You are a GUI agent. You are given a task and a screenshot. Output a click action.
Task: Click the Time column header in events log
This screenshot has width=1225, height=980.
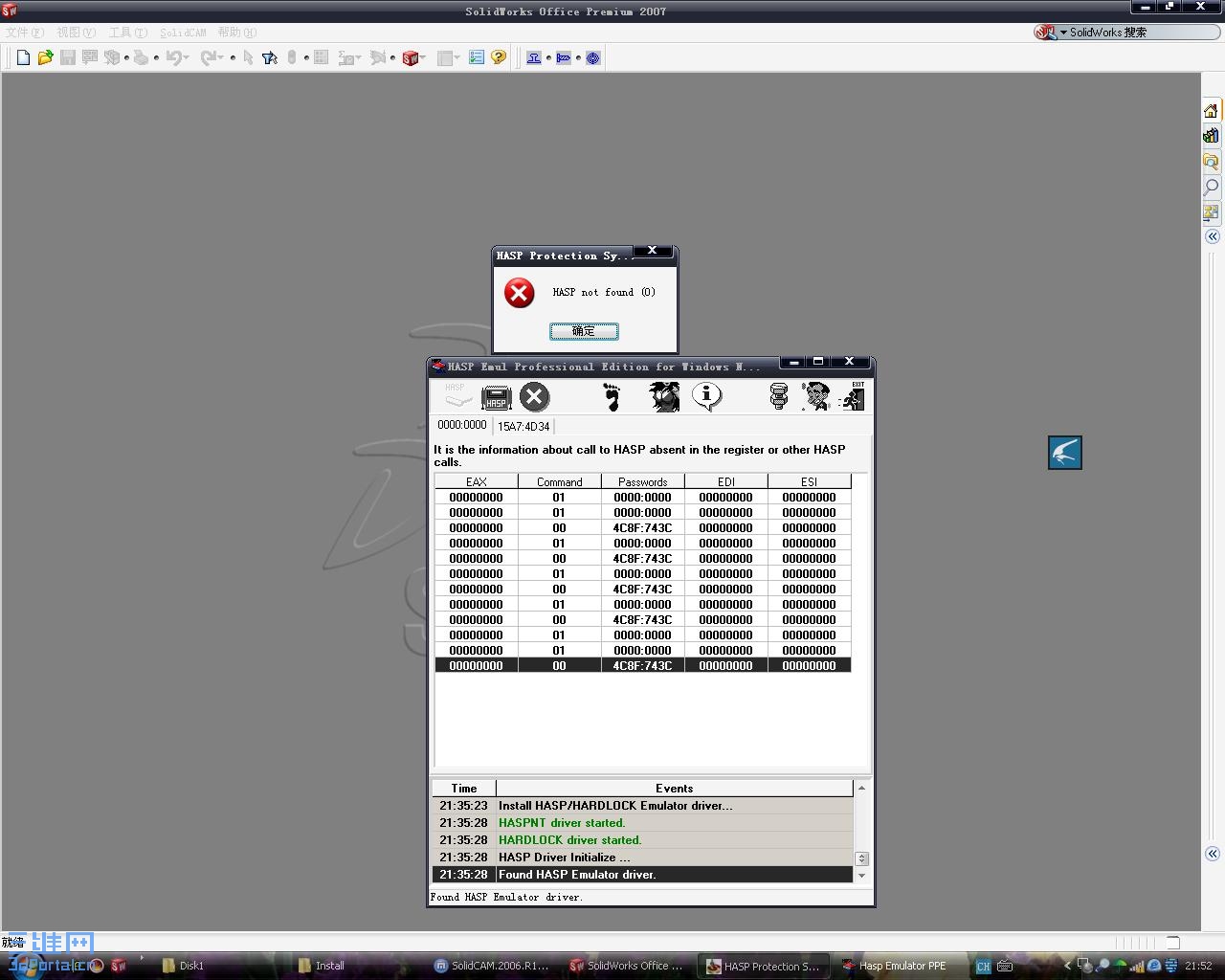pyautogui.click(x=464, y=789)
